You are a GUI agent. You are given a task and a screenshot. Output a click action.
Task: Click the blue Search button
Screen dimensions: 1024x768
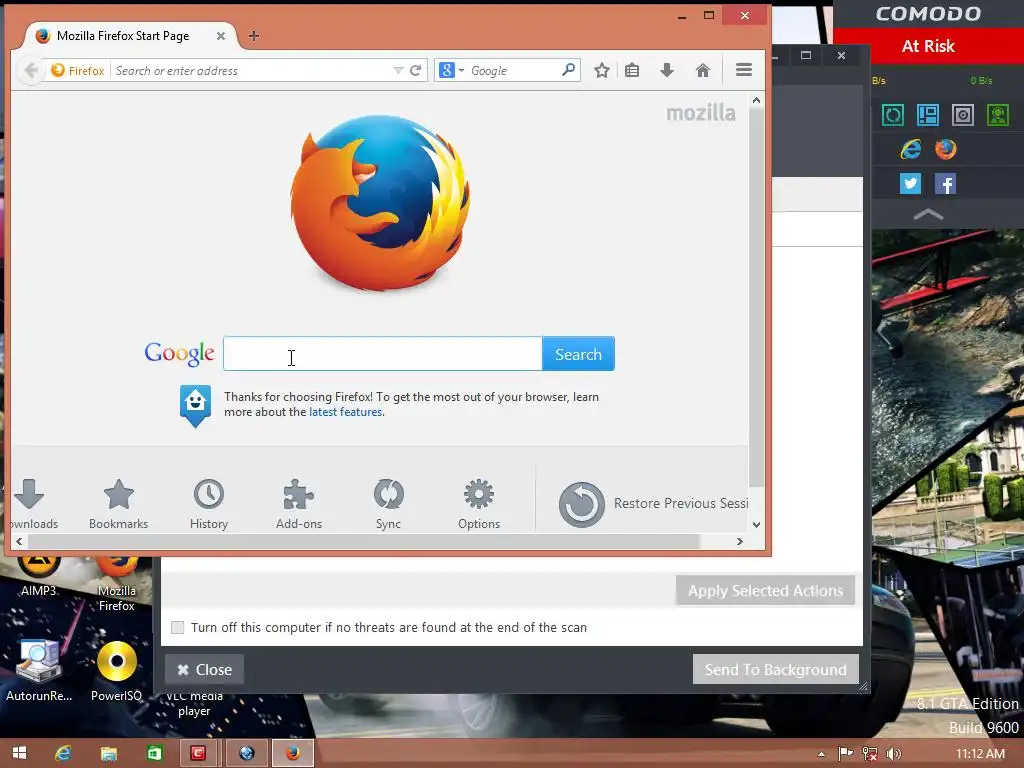(x=578, y=354)
